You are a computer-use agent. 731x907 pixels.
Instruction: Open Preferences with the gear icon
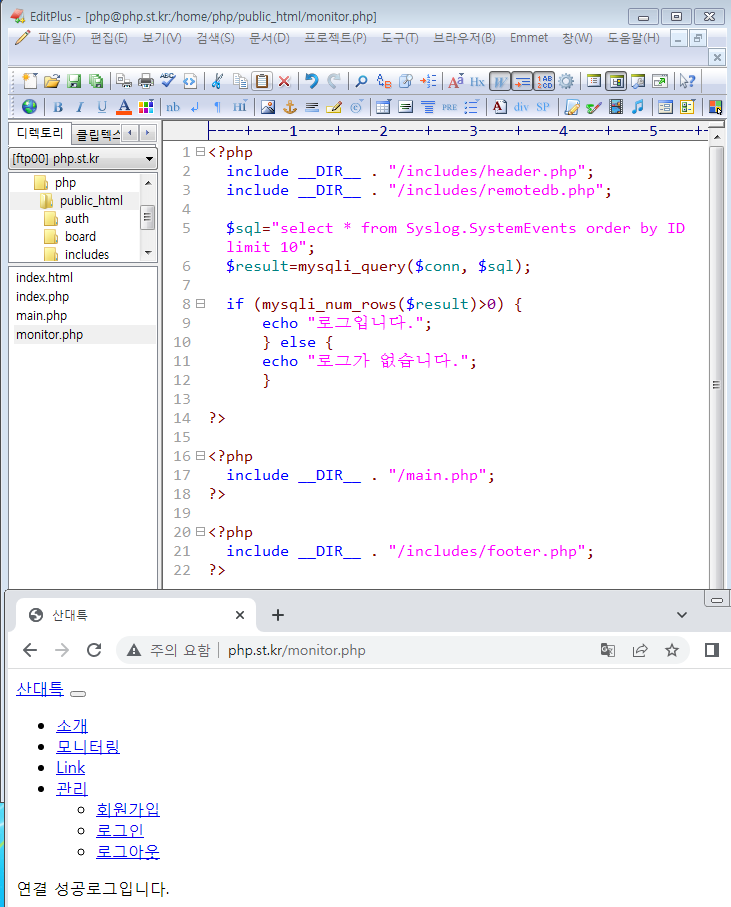point(566,81)
